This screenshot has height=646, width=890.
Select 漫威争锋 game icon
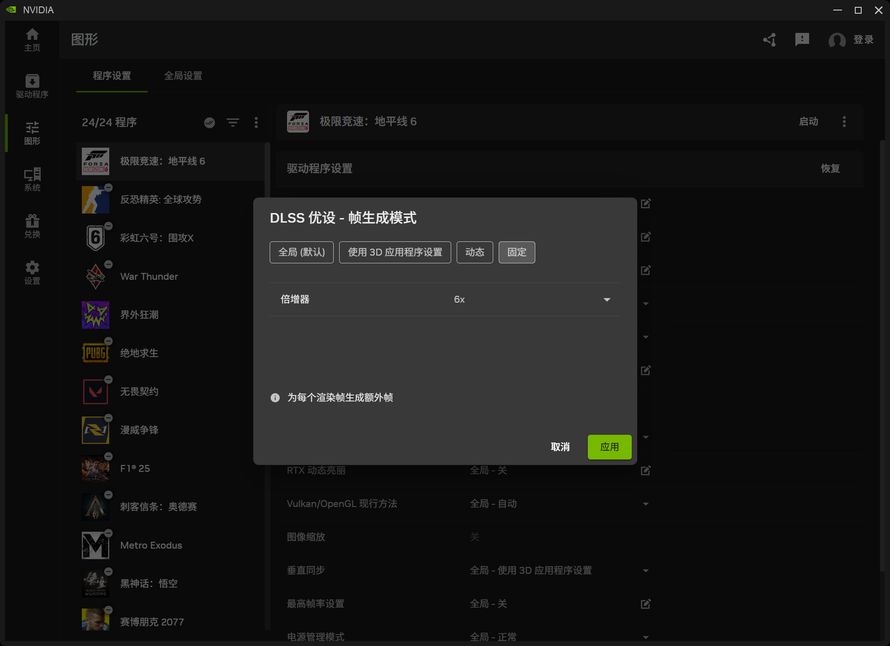95,430
